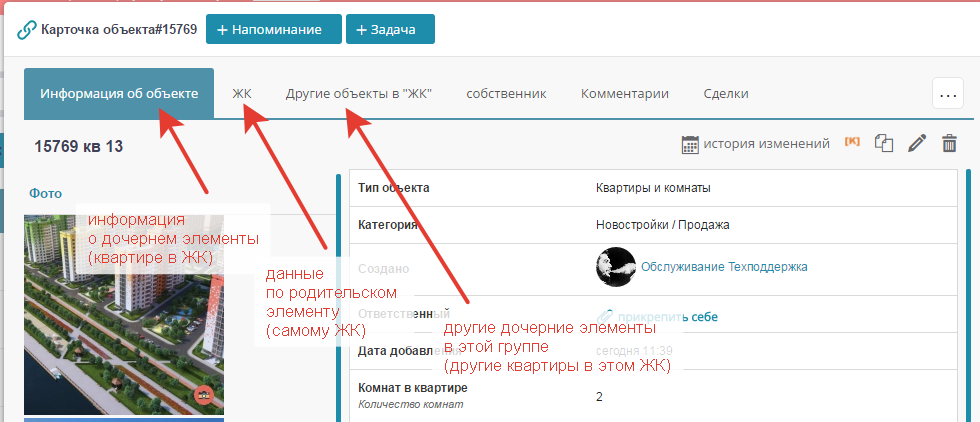The width and height of the screenshot is (980, 422).
Task: View история изменений link
Action: click(x=767, y=144)
